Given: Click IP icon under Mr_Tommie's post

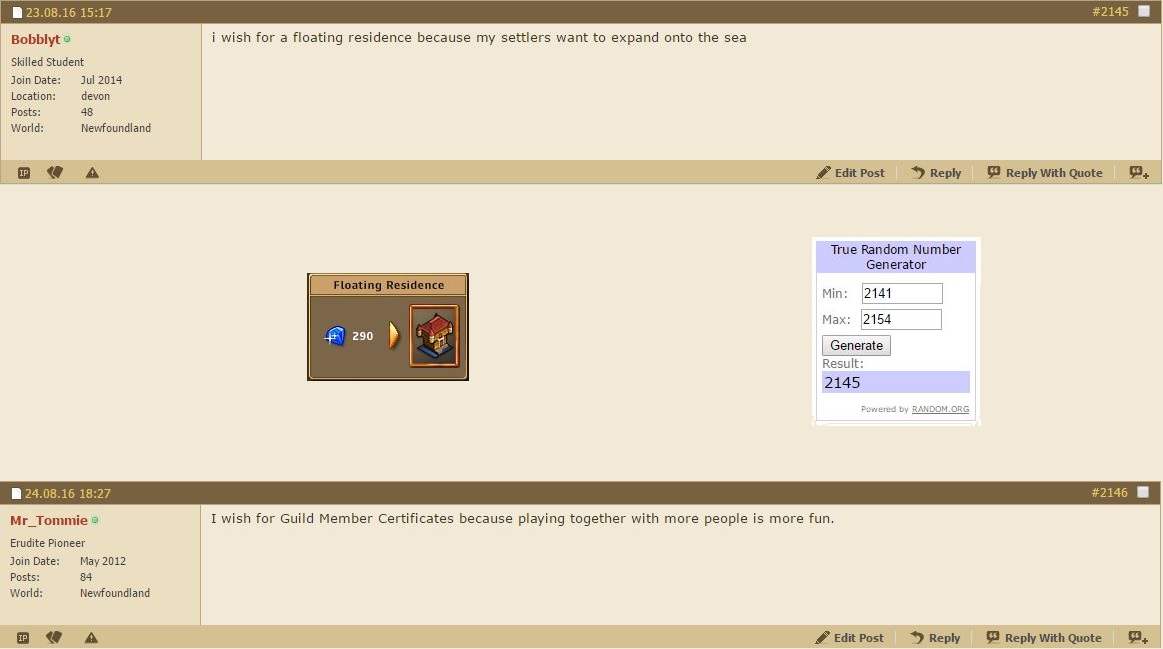Looking at the screenshot, I should coord(23,638).
